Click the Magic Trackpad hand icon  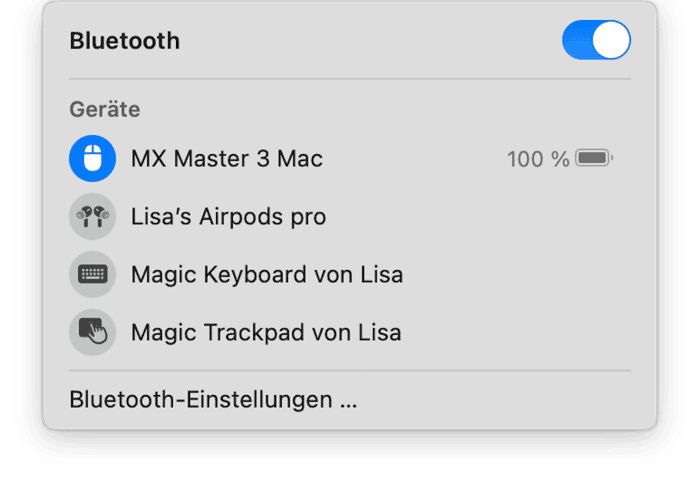pyautogui.click(x=92, y=332)
